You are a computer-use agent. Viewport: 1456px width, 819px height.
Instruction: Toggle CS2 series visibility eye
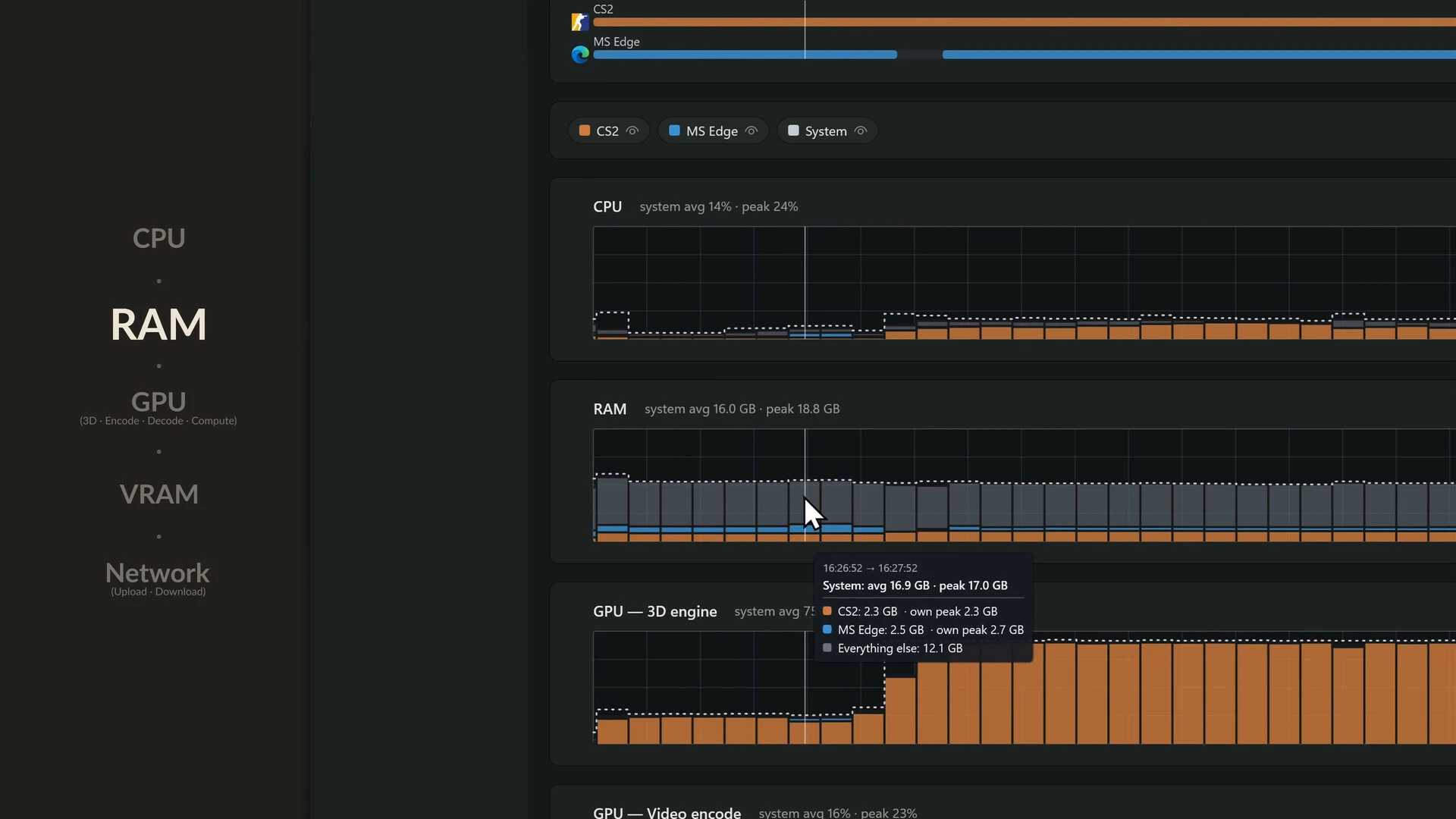coord(632,131)
